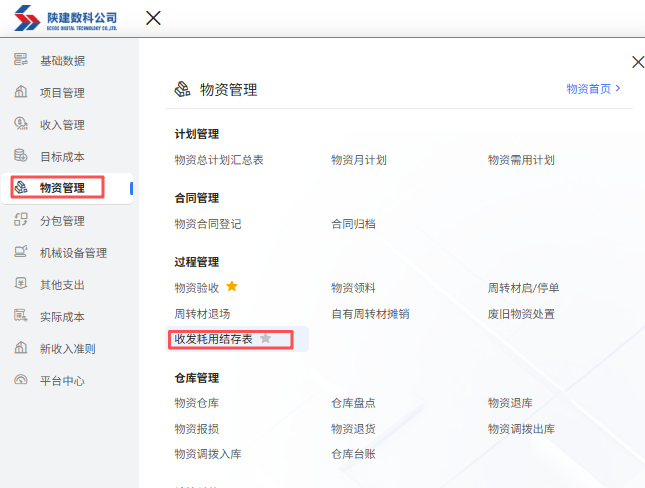Select 实际成本 in the left menu
This screenshot has height=488, width=645.
point(61,316)
